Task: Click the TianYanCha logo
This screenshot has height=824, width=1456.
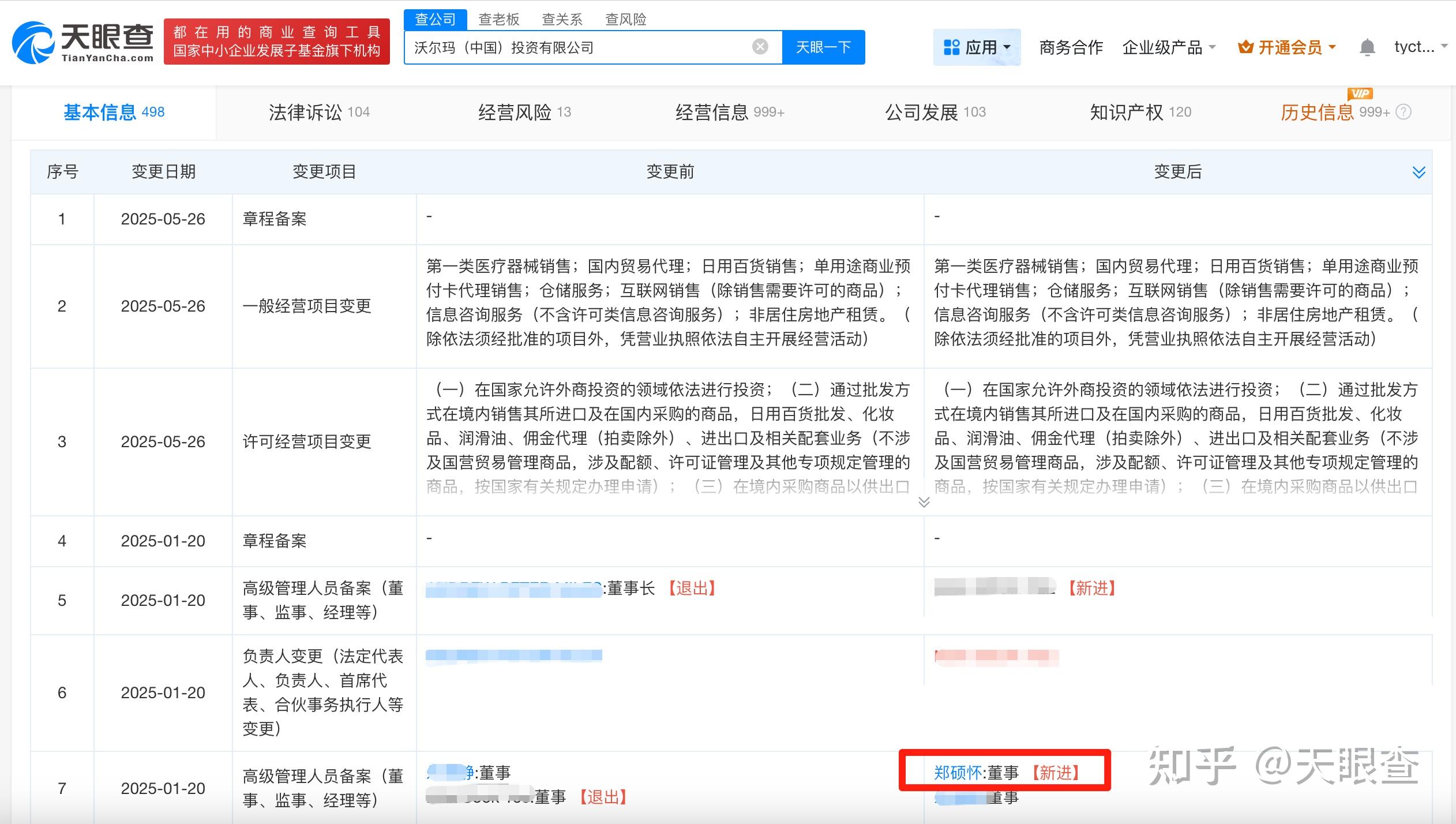Action: tap(83, 42)
